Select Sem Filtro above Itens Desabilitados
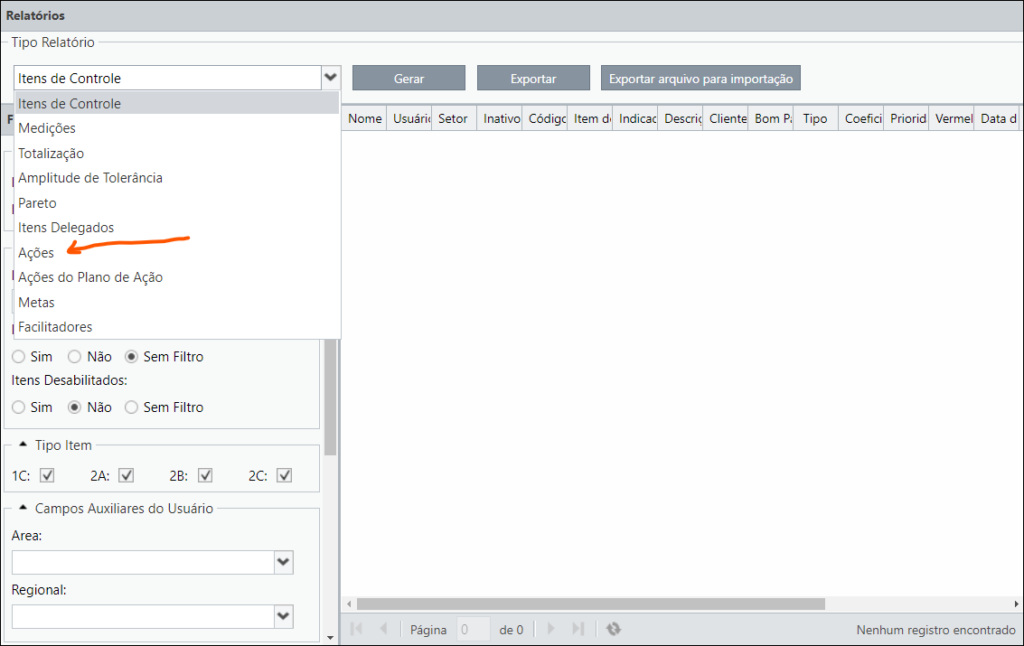The width and height of the screenshot is (1024, 646). [x=131, y=357]
